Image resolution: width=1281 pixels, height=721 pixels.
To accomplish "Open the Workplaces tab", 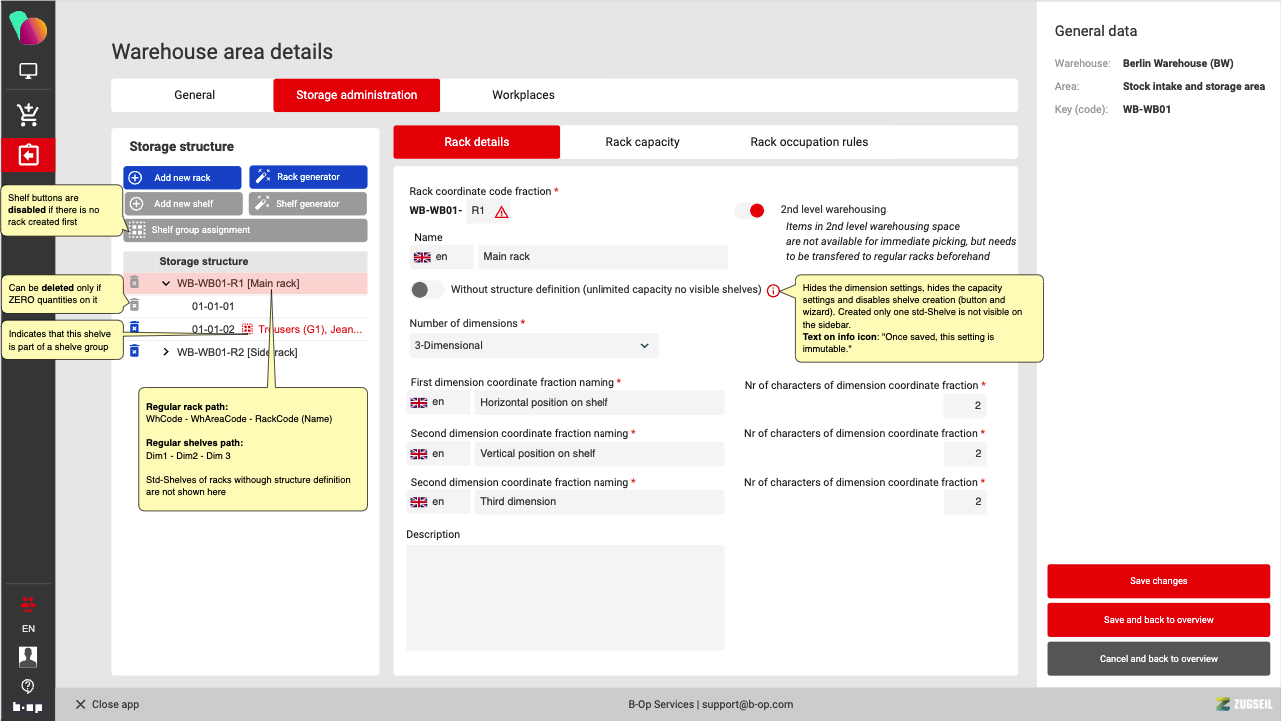I will click(x=523, y=95).
